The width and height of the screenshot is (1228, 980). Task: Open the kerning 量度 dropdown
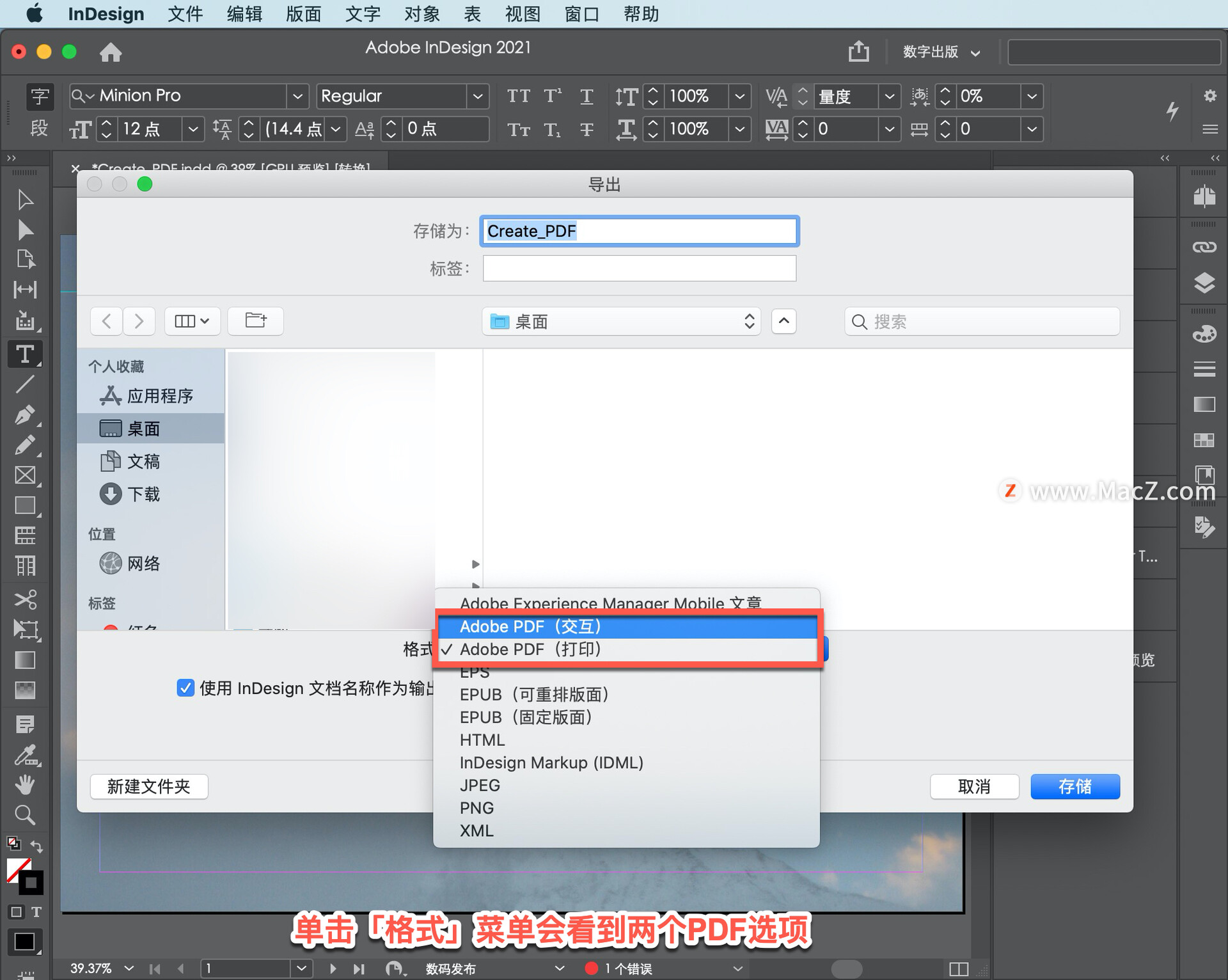(889, 97)
